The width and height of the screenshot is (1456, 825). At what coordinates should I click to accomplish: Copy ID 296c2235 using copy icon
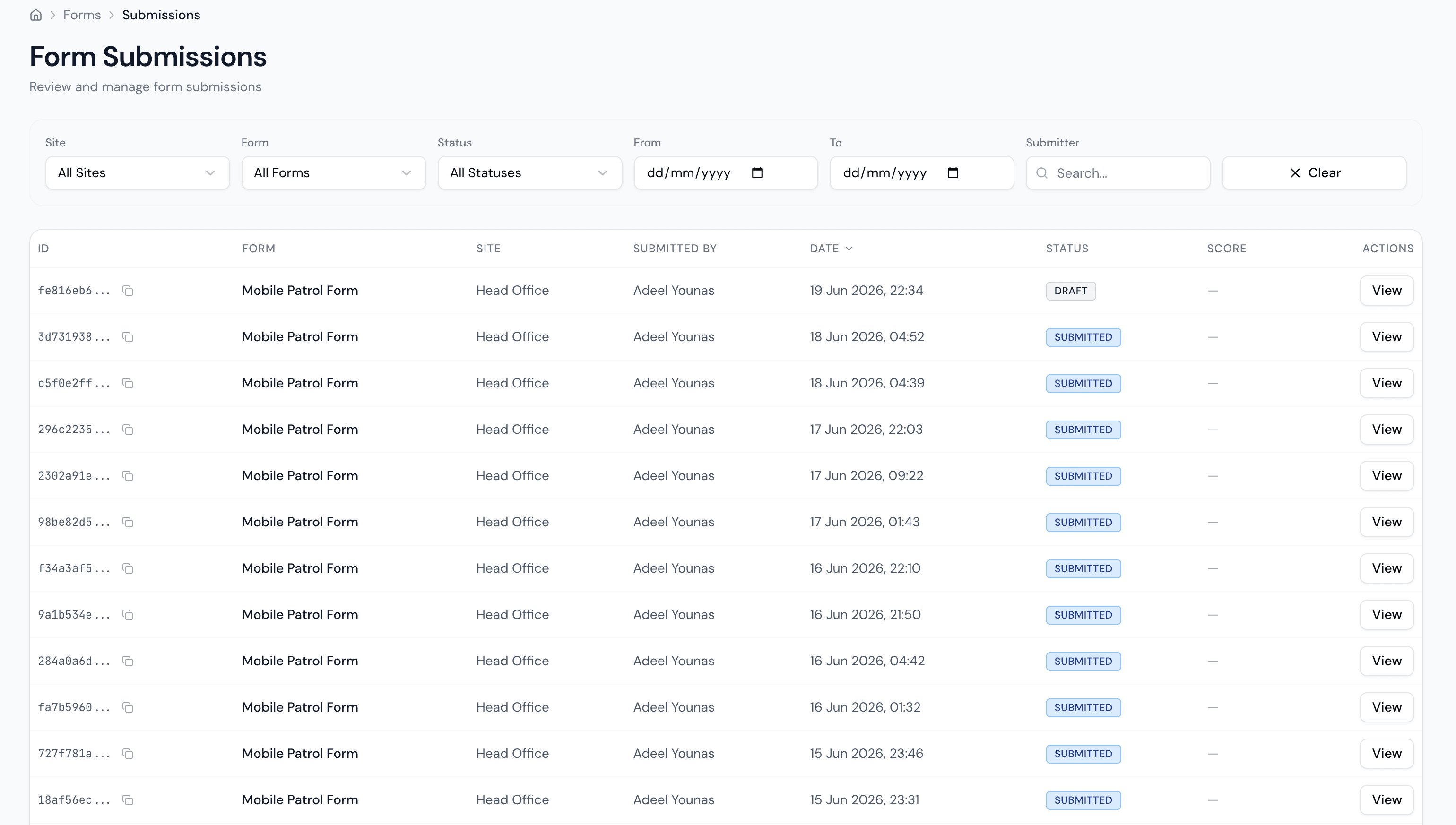pos(128,430)
